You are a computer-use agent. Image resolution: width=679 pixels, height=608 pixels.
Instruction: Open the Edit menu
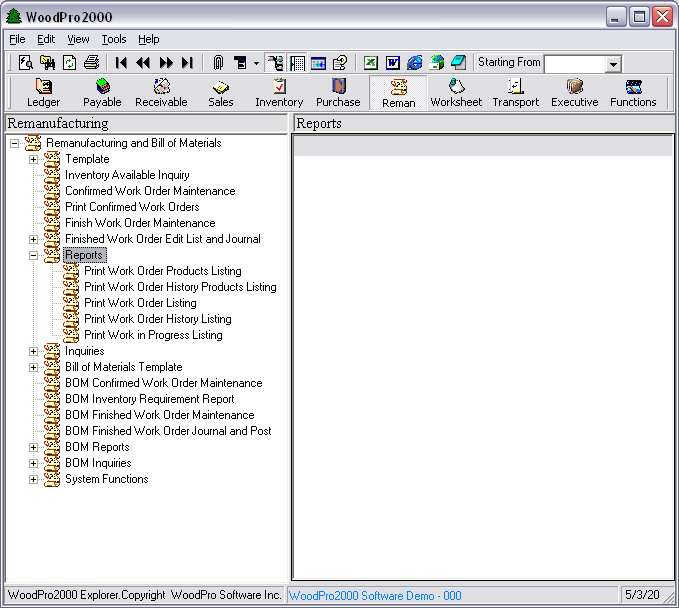(x=46, y=39)
